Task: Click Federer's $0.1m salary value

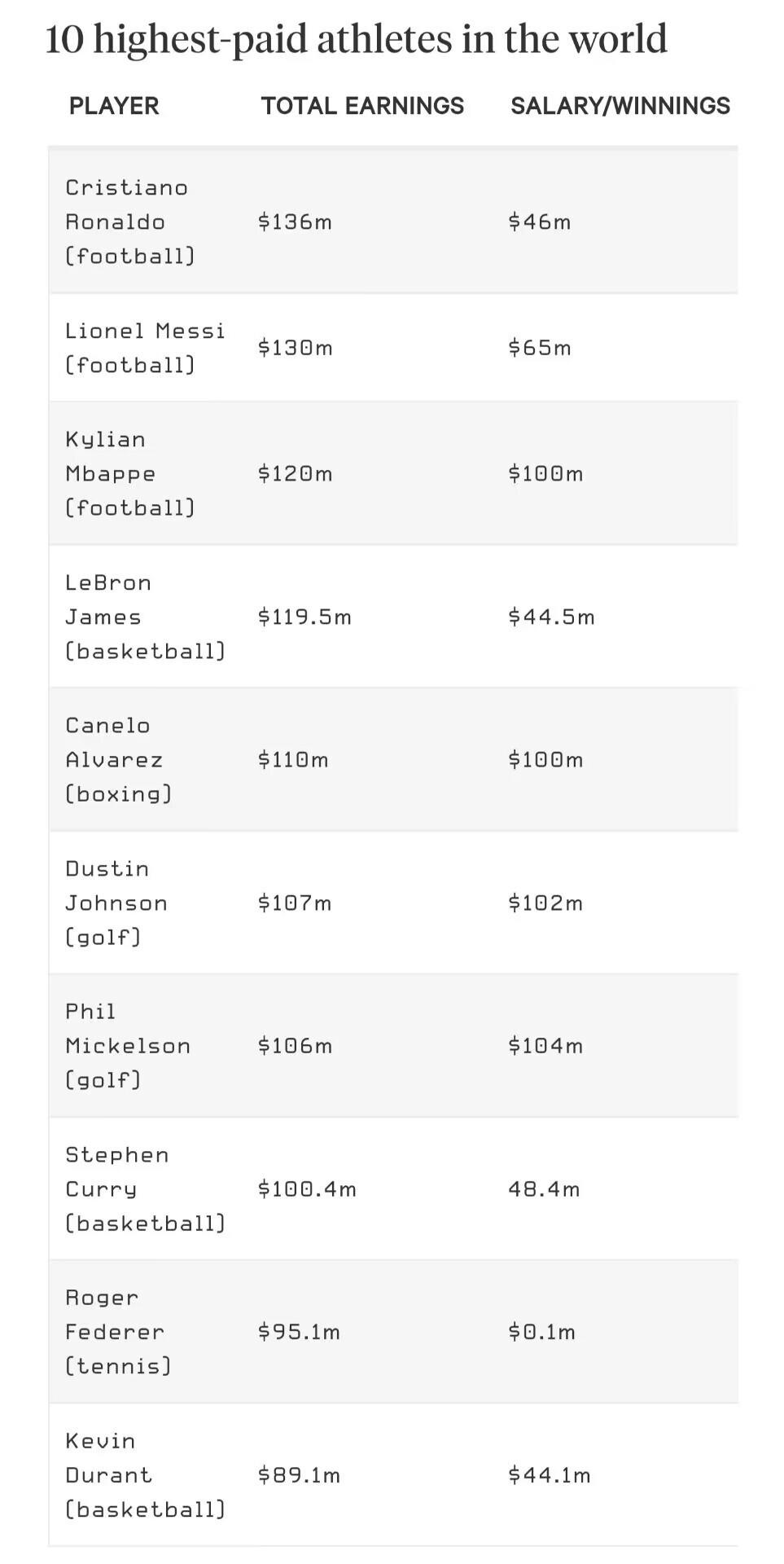Action: pyautogui.click(x=541, y=1332)
